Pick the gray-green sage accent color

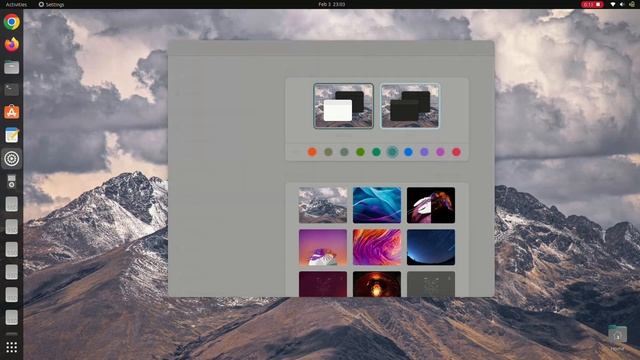344,152
